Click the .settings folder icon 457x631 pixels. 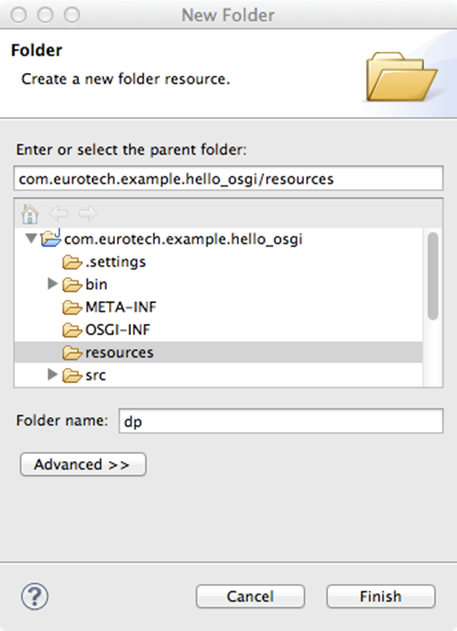pos(72,262)
